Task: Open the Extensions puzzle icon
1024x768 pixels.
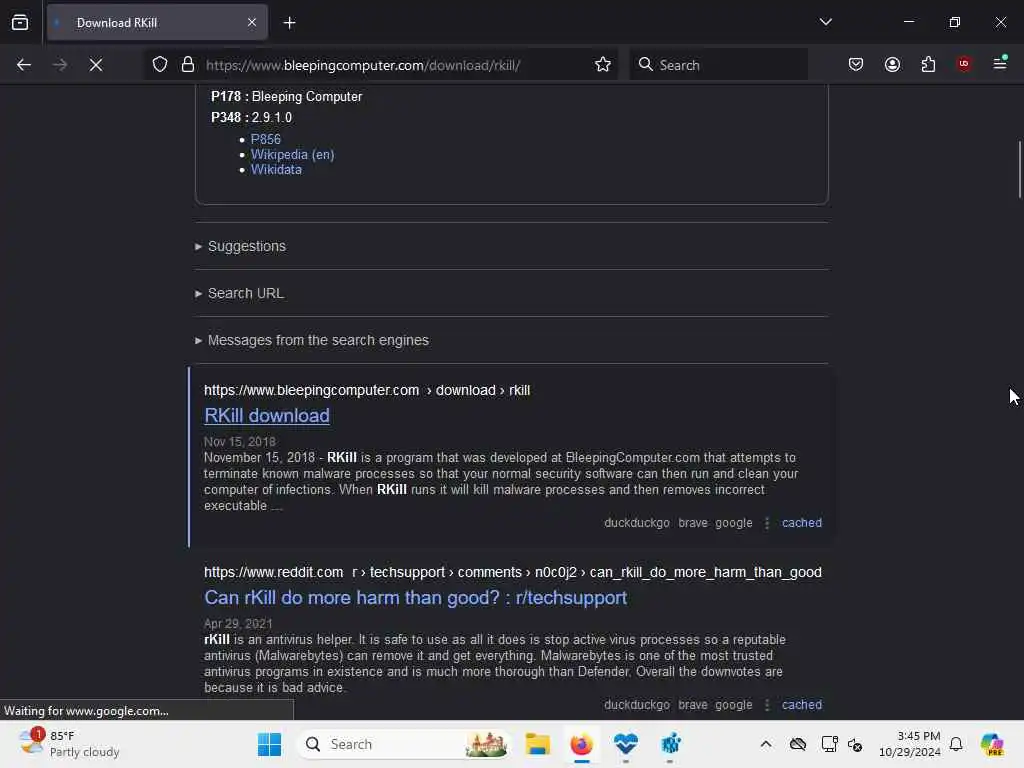Action: click(928, 65)
